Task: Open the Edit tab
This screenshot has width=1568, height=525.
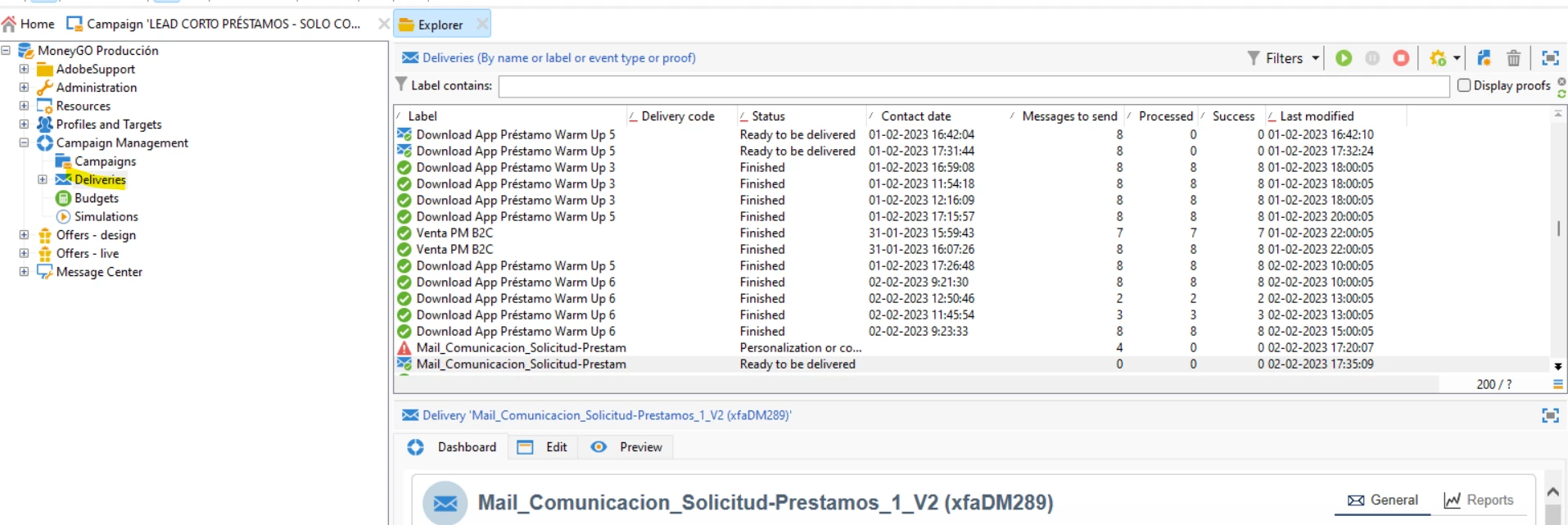Action: point(544,447)
